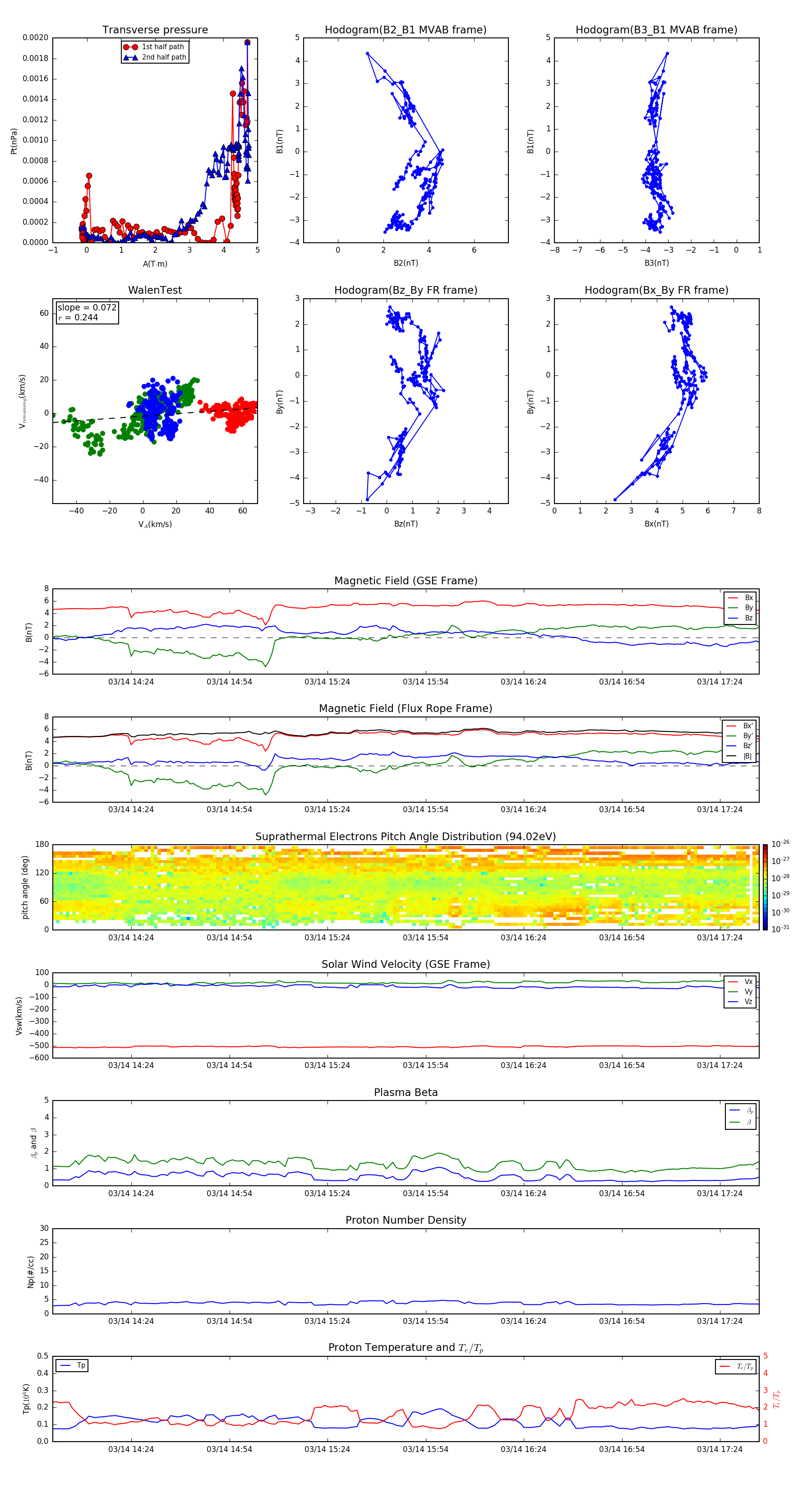Click the "Solar Wind Velocity (GSE Frame)" title
This screenshot has width=812, height=1489.
[x=406, y=964]
